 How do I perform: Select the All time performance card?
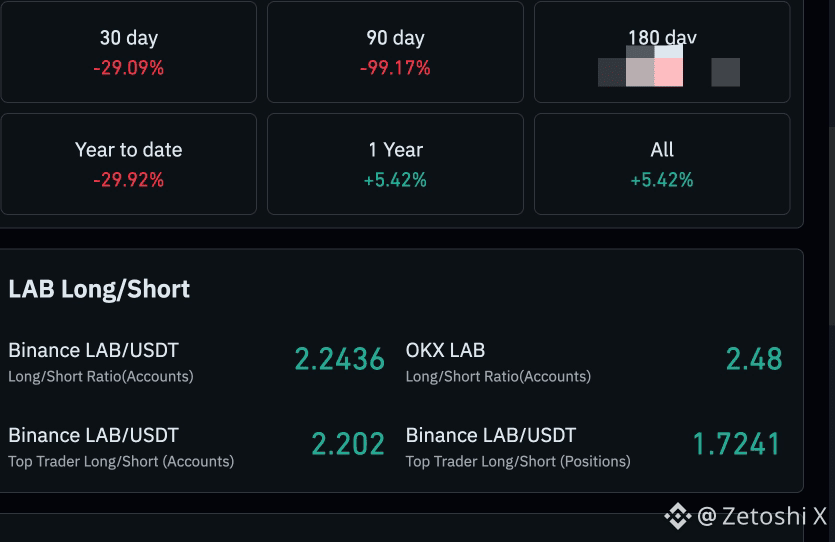(x=662, y=164)
